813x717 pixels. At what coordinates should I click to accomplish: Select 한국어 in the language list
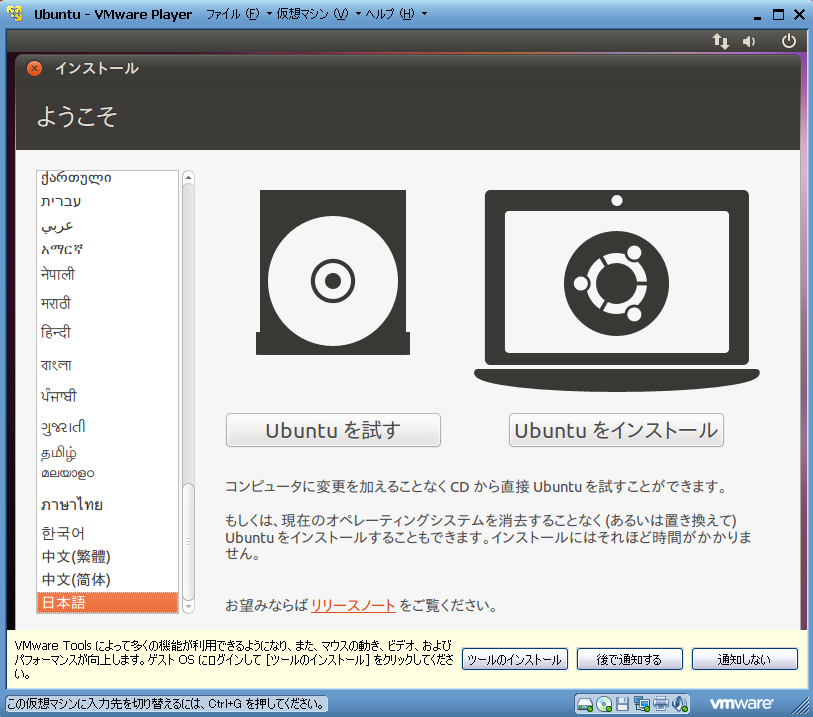[107, 533]
